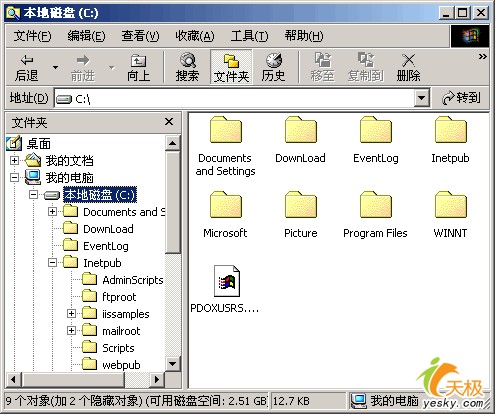This screenshot has height=414, width=495.
Task: Select My Documents (我的文档) in tree
Action: [x=69, y=161]
